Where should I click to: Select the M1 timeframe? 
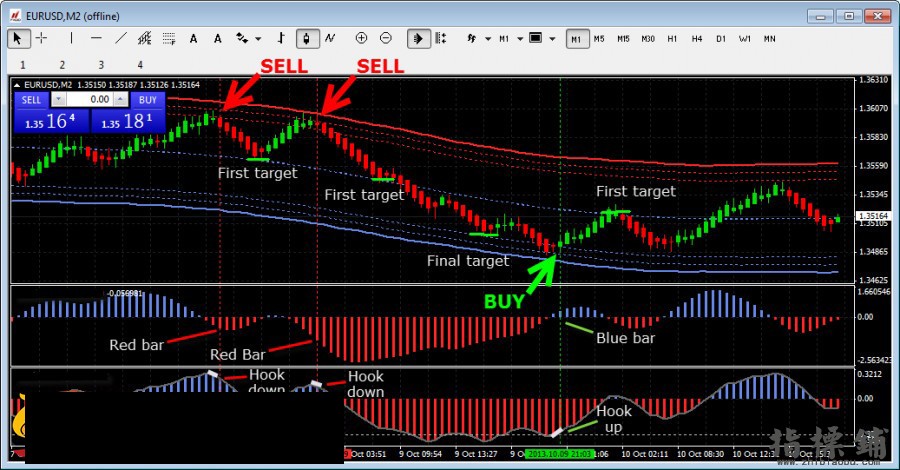tap(577, 38)
